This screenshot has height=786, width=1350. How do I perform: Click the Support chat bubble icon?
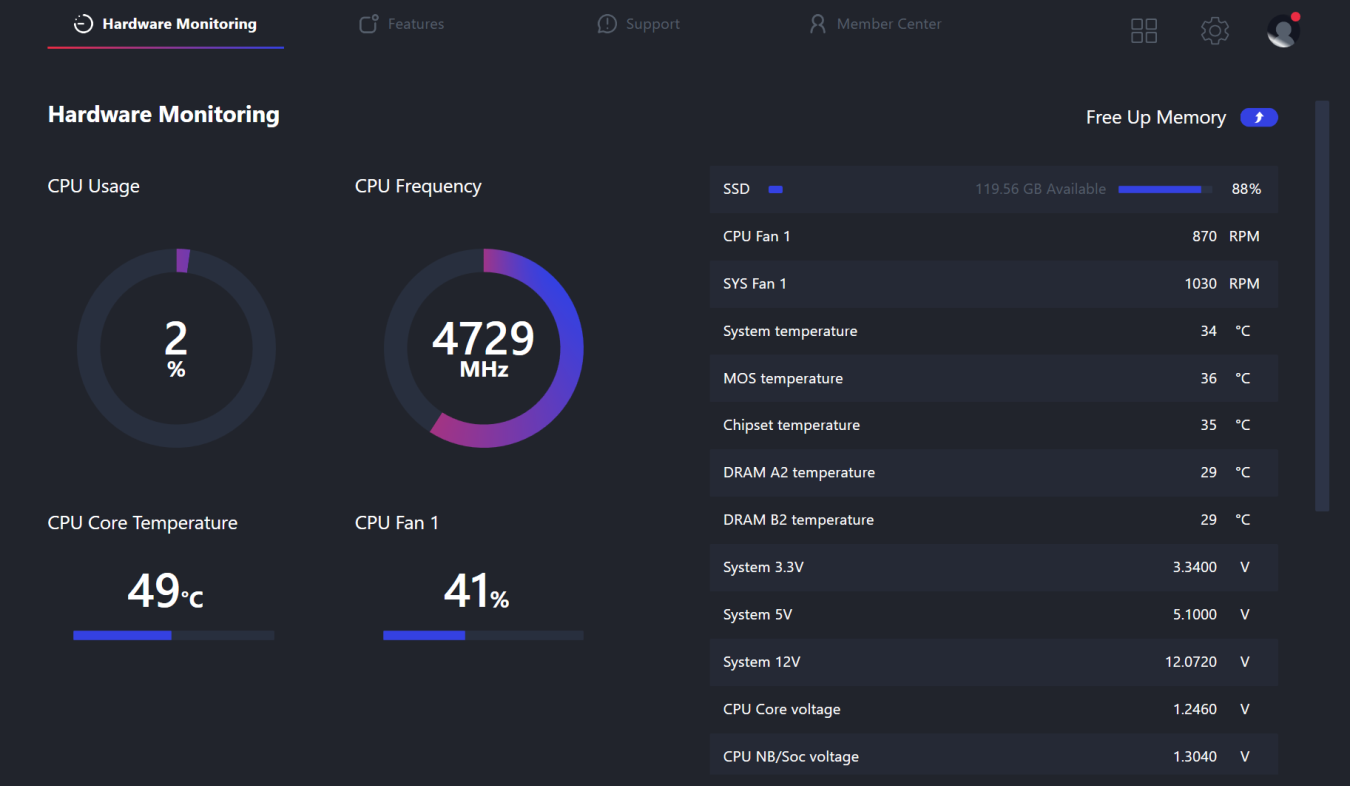607,24
